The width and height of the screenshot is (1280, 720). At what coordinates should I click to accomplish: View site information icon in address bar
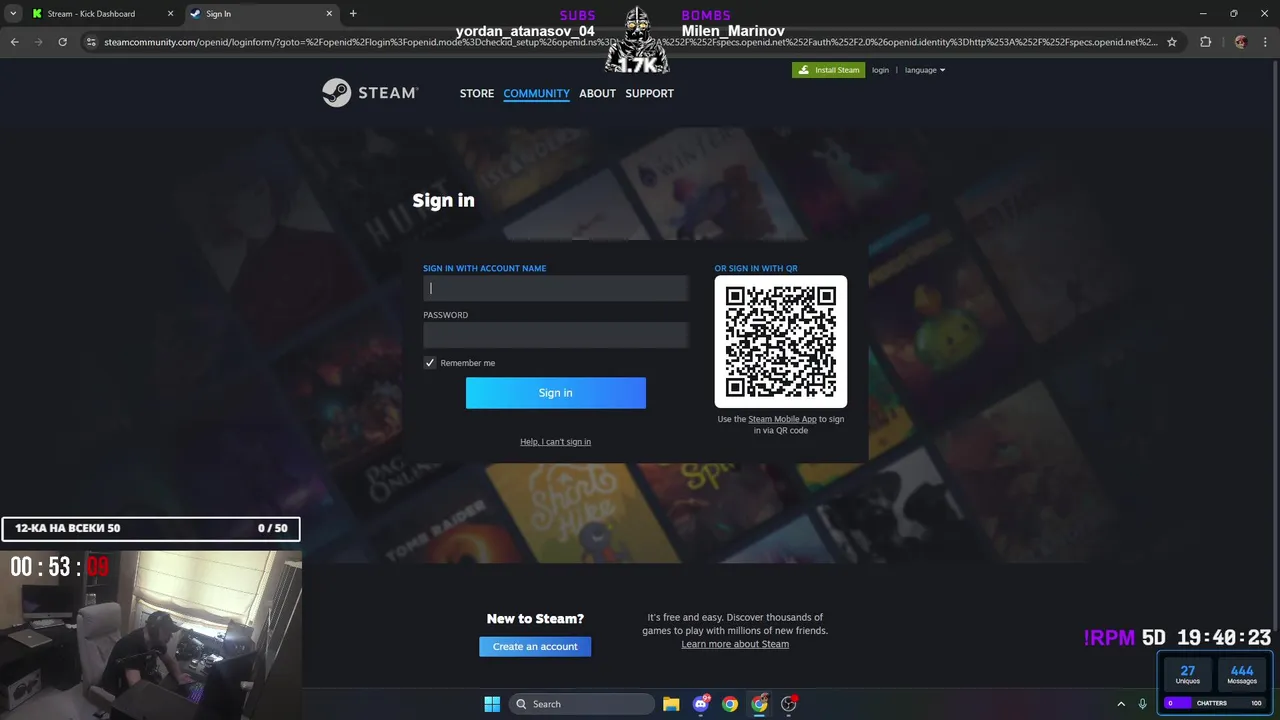91,42
